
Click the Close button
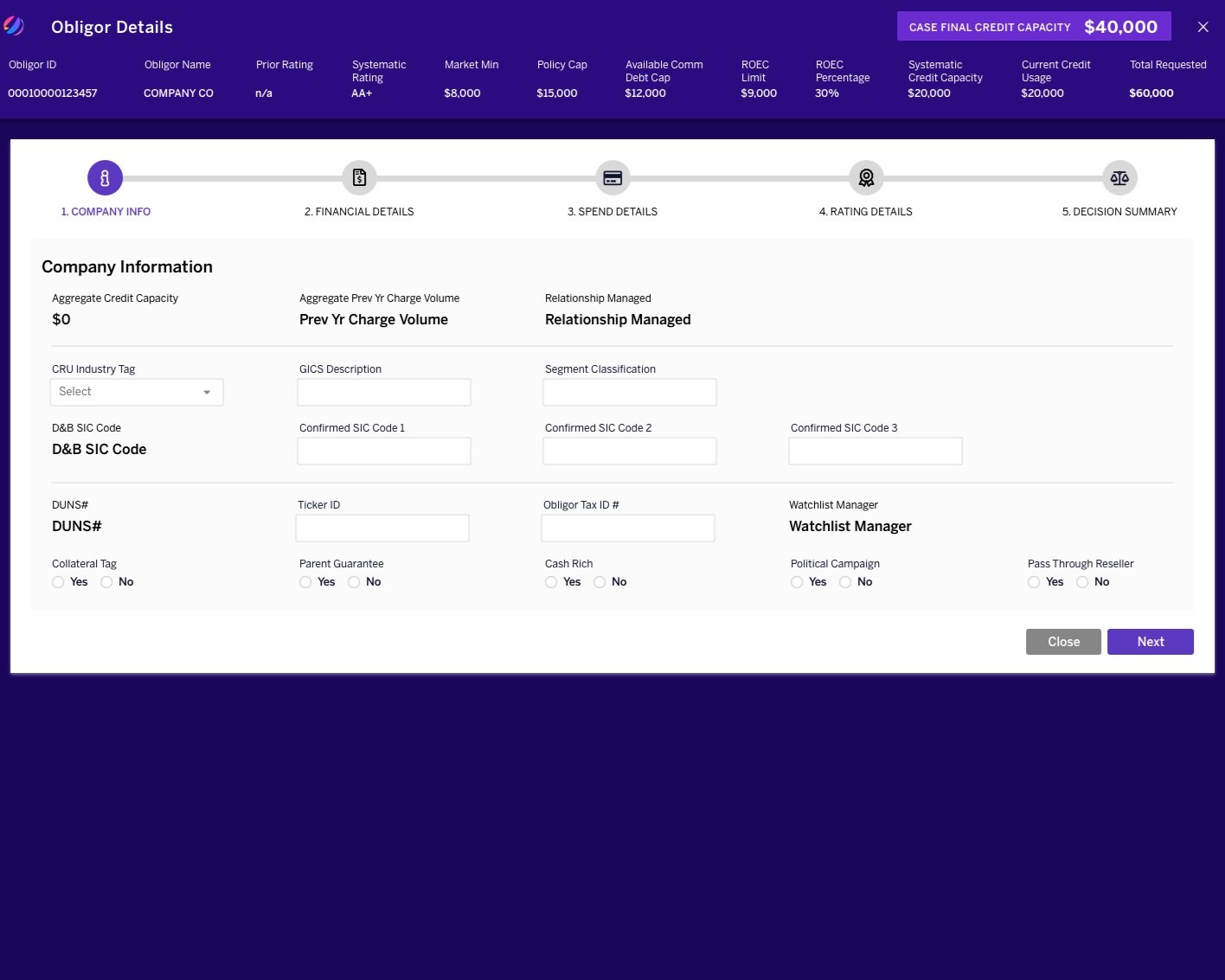[x=1063, y=642]
